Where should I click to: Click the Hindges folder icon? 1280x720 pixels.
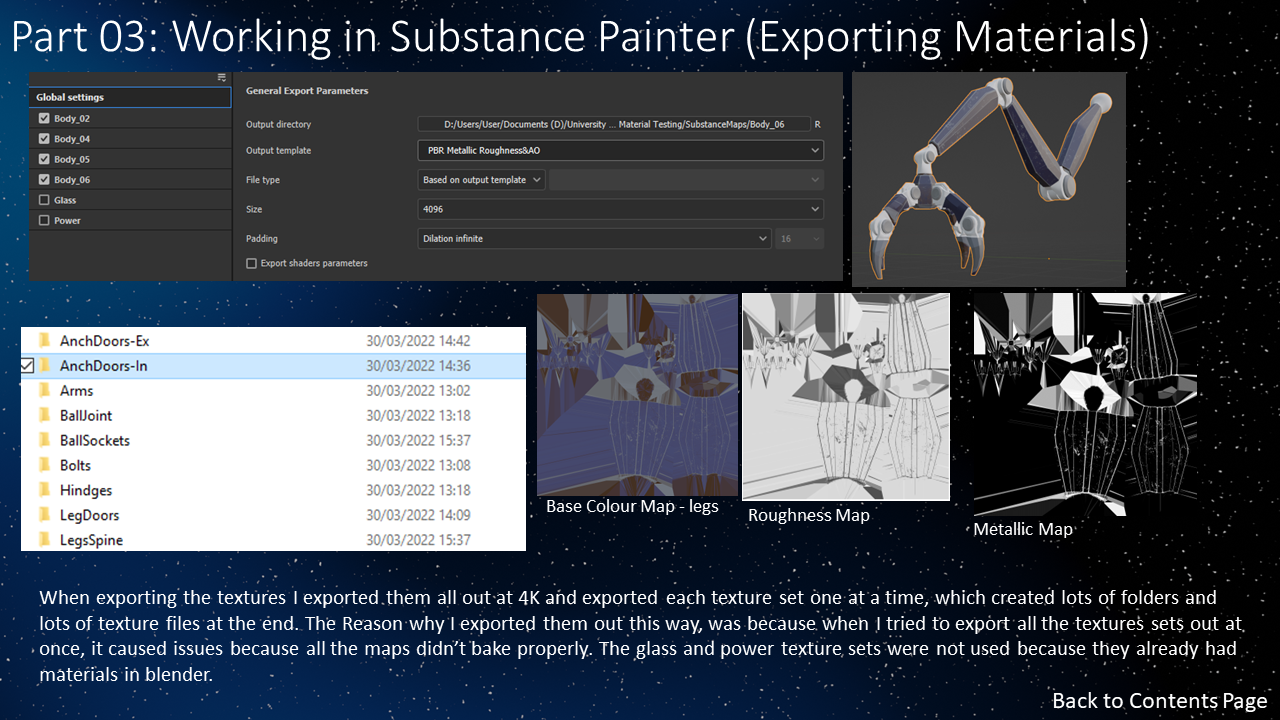tap(44, 490)
